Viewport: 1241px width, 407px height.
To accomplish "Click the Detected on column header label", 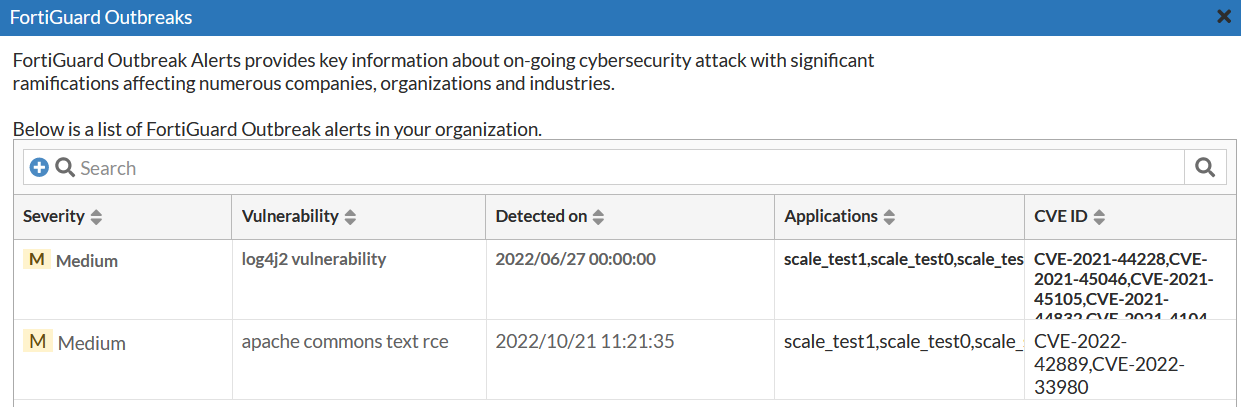I will click(x=541, y=217).
